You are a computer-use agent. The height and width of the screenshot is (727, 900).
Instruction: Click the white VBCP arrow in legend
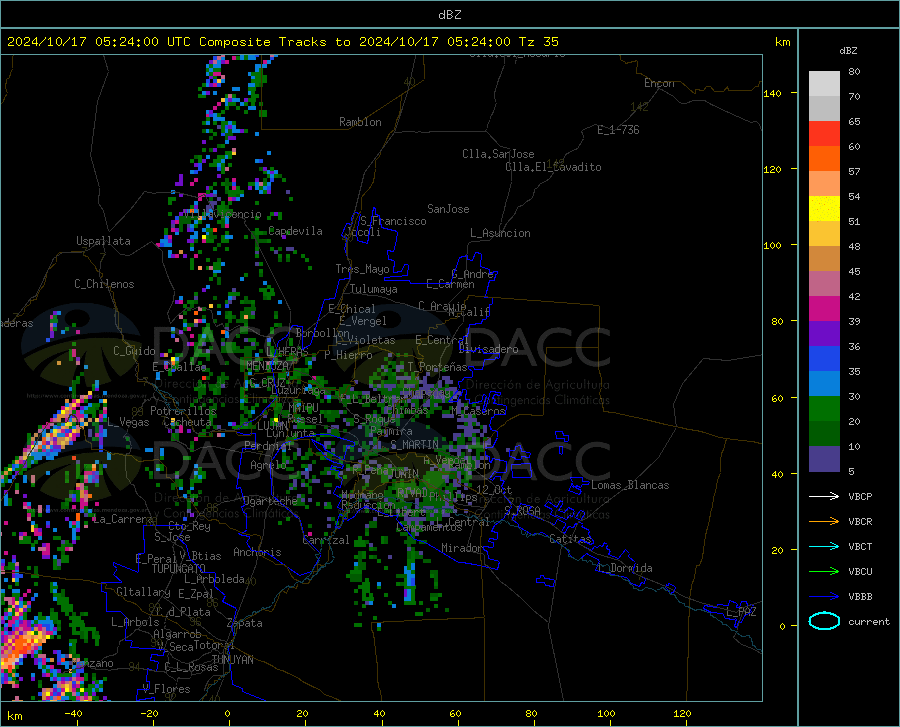[824, 496]
